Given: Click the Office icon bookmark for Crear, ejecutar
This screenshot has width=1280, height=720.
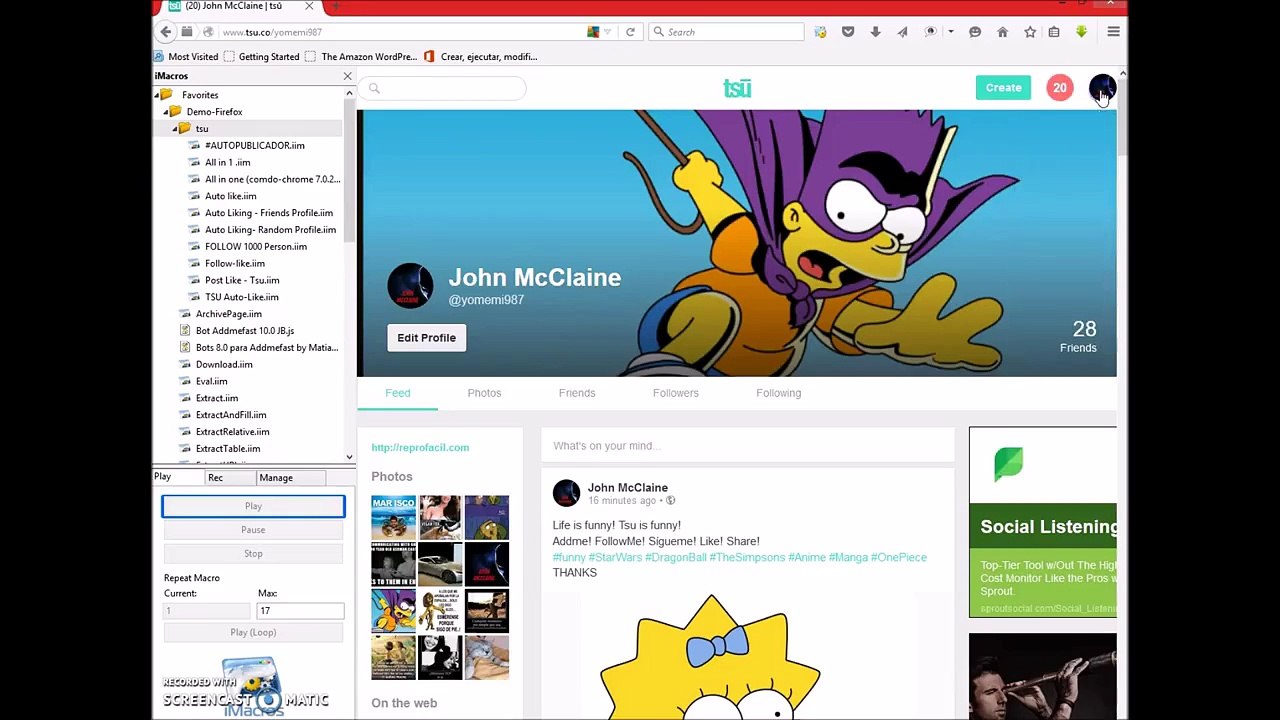Looking at the screenshot, I should tap(429, 57).
